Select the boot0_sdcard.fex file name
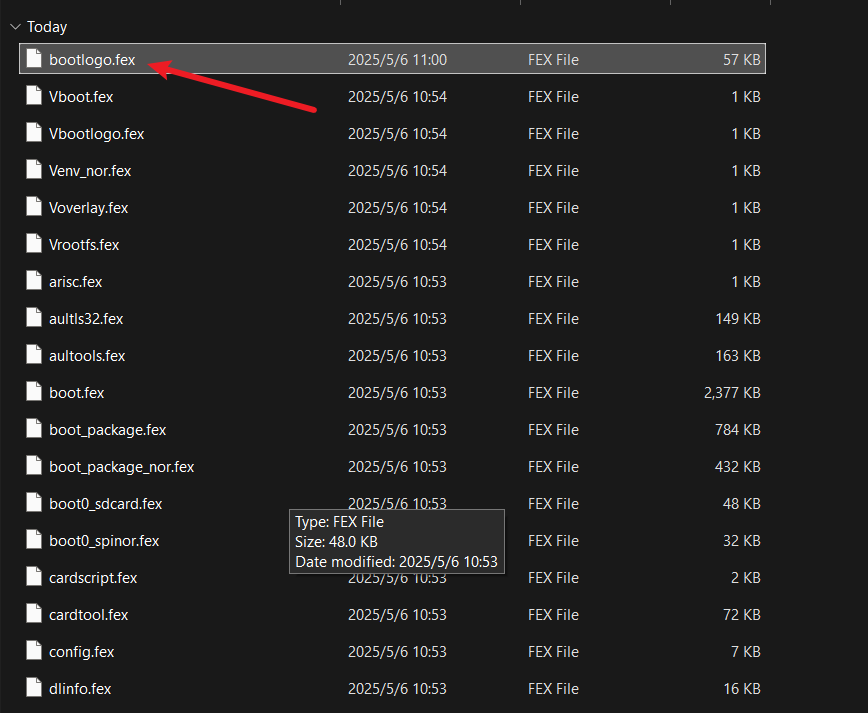868x713 pixels. 105,504
